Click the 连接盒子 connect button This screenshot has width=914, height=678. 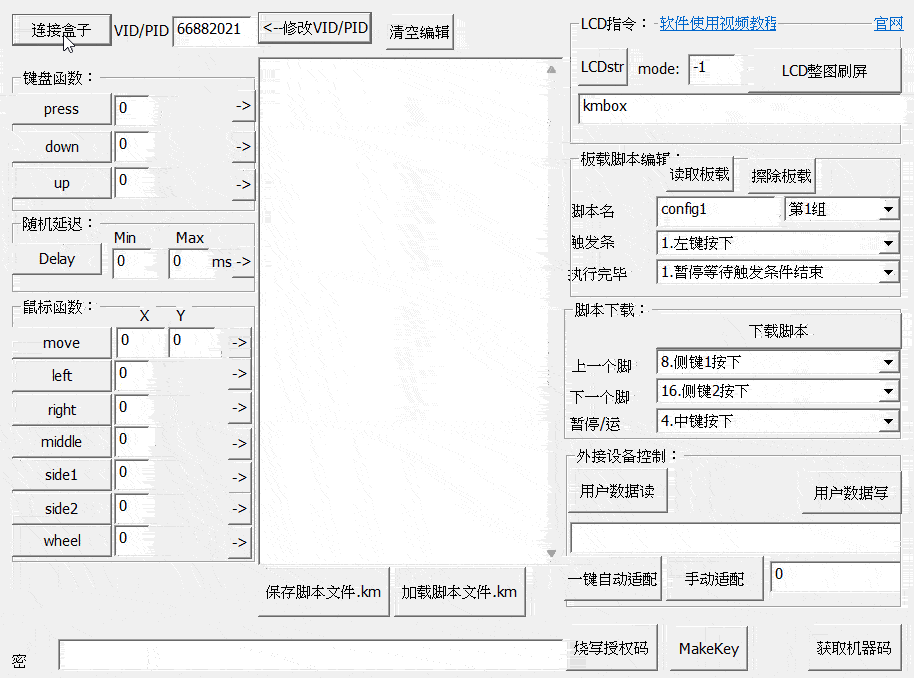click(x=61, y=29)
